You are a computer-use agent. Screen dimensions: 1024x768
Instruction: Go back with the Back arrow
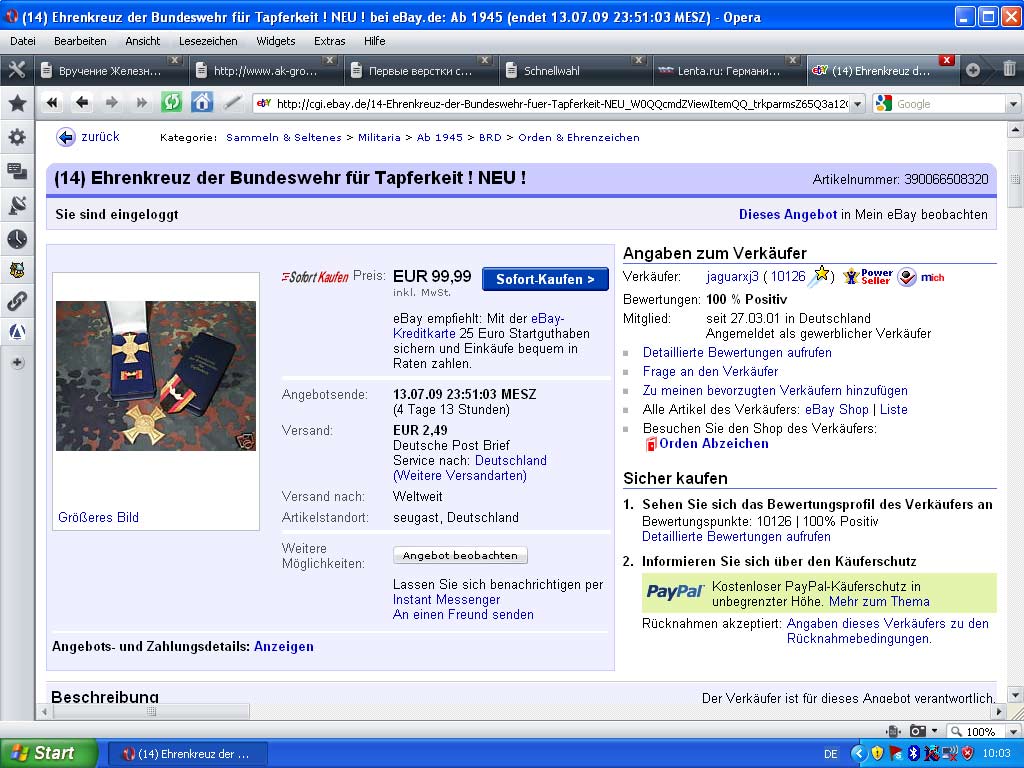pyautogui.click(x=82, y=103)
